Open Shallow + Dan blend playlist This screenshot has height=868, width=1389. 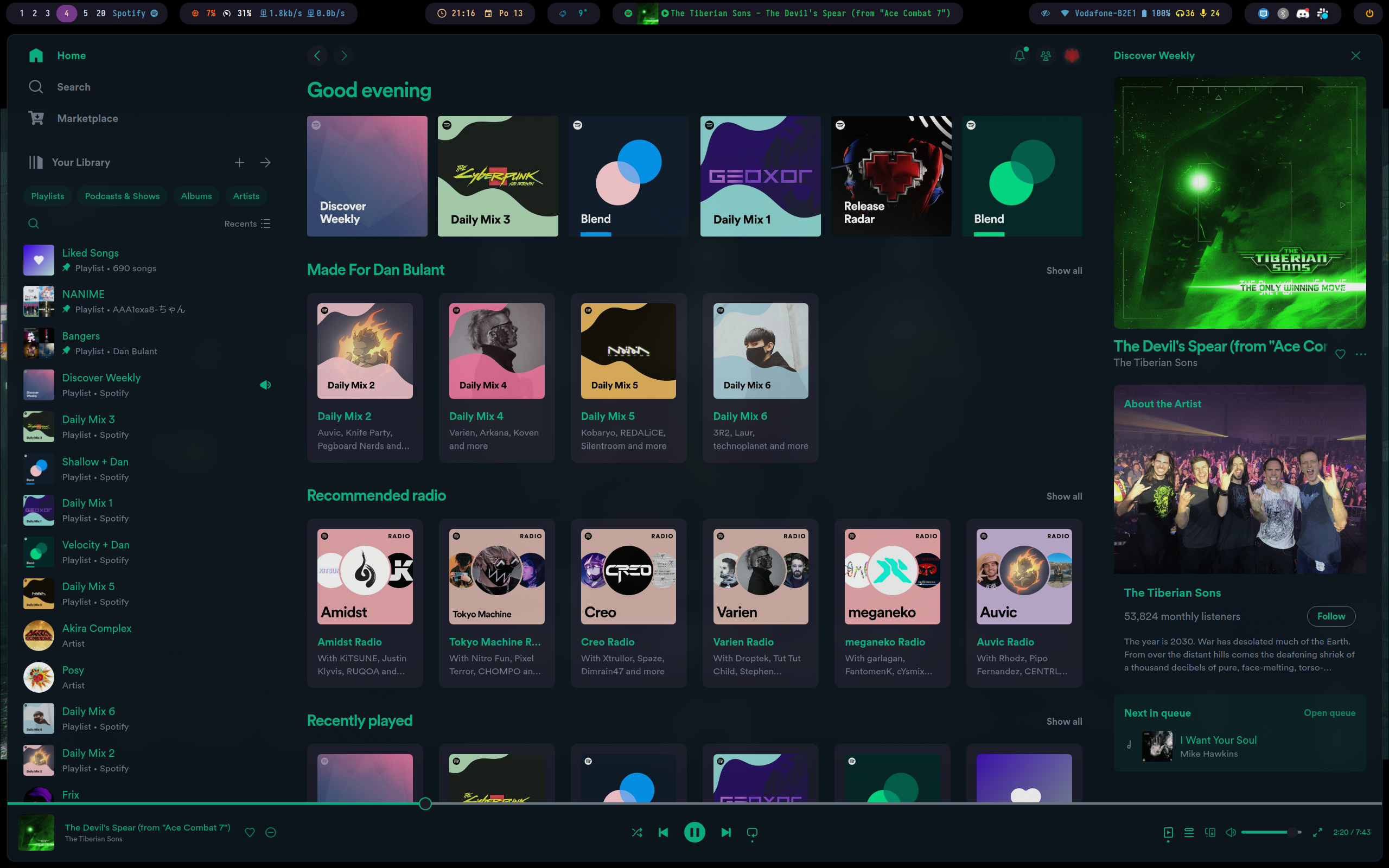(148, 469)
